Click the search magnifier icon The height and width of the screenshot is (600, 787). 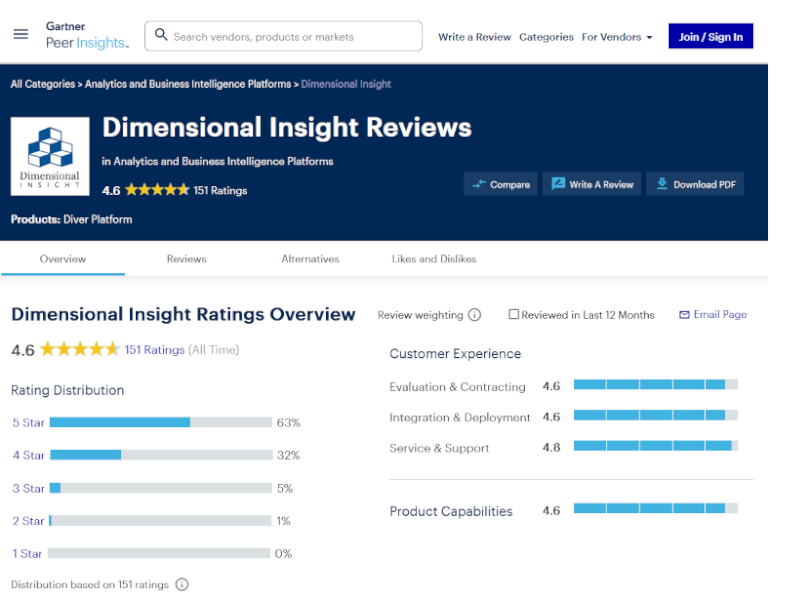(161, 35)
